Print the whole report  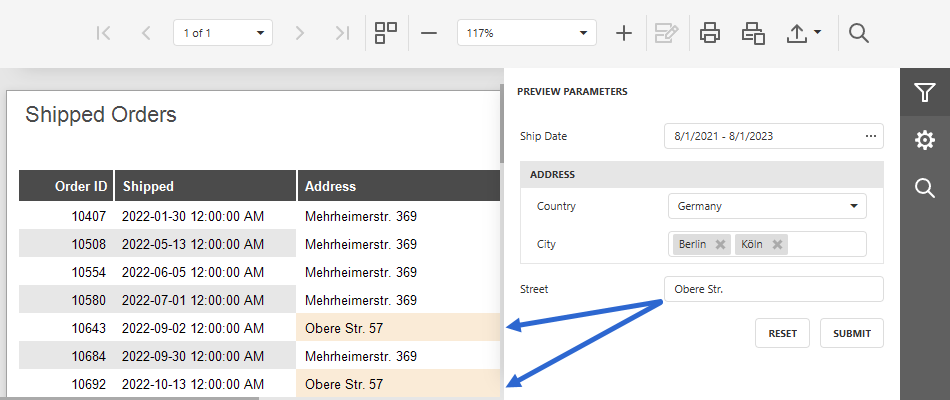click(710, 33)
